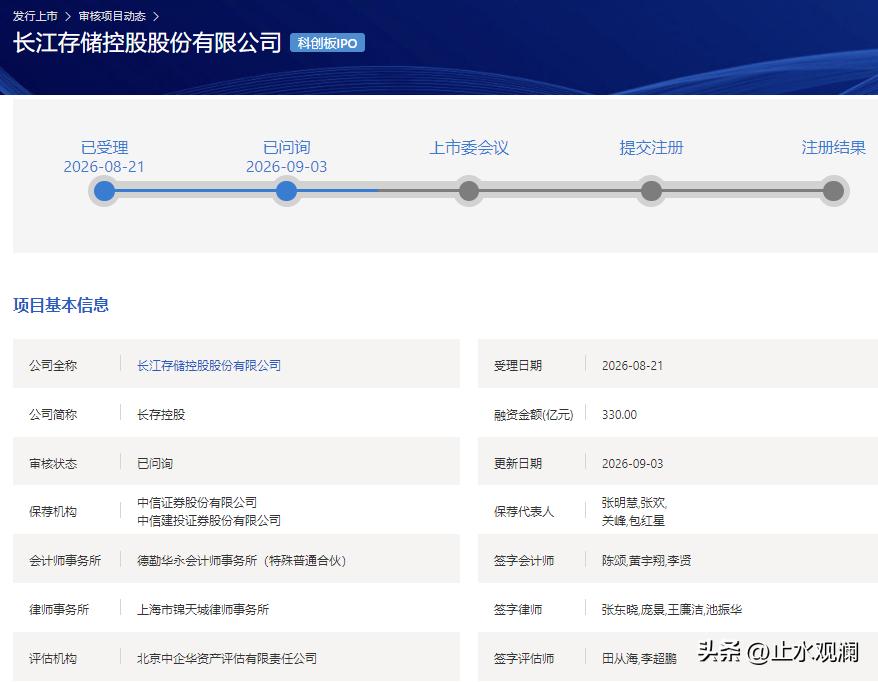Click the 关峰,包红星 representative names

(633, 520)
